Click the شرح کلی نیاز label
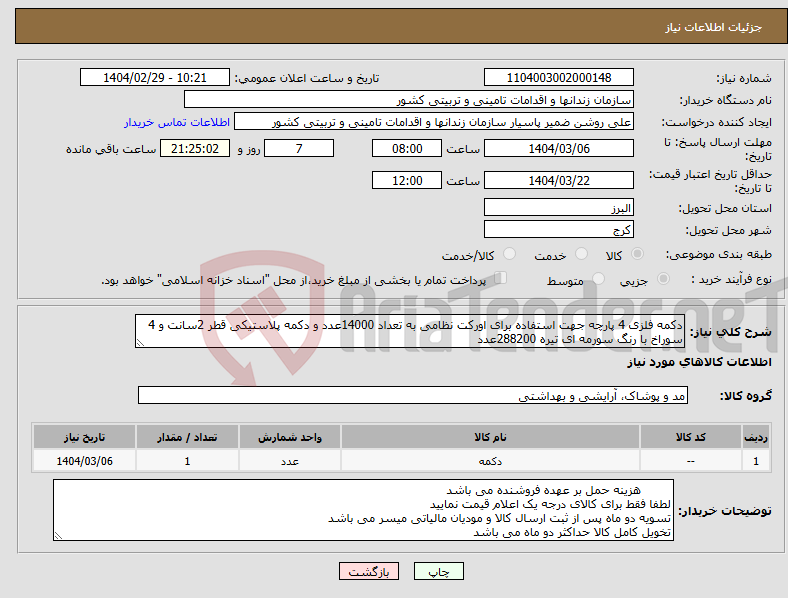This screenshot has height=598, width=788. (731, 332)
